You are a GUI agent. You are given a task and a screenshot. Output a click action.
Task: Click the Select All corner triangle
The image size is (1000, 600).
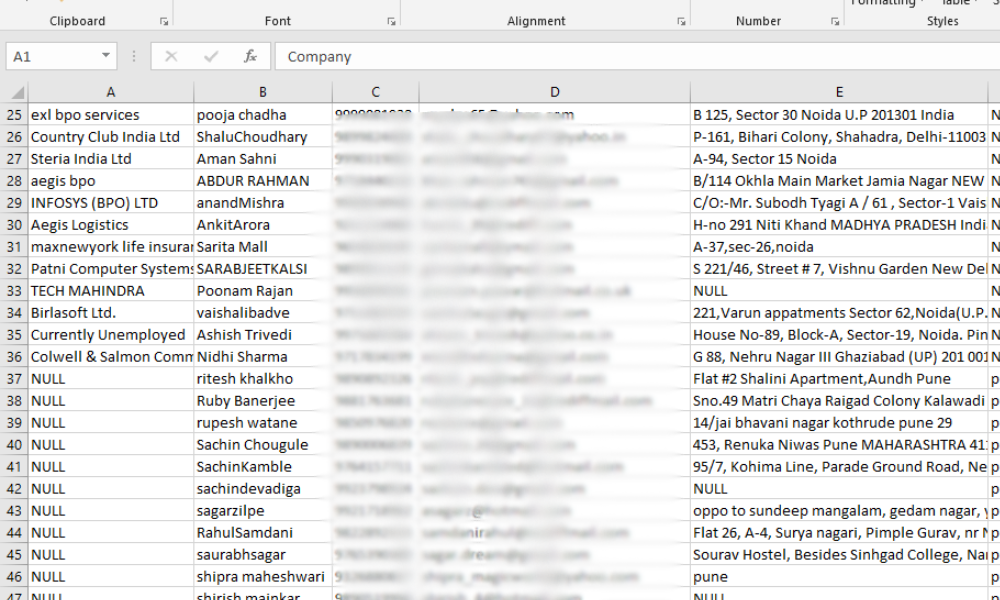point(17,92)
